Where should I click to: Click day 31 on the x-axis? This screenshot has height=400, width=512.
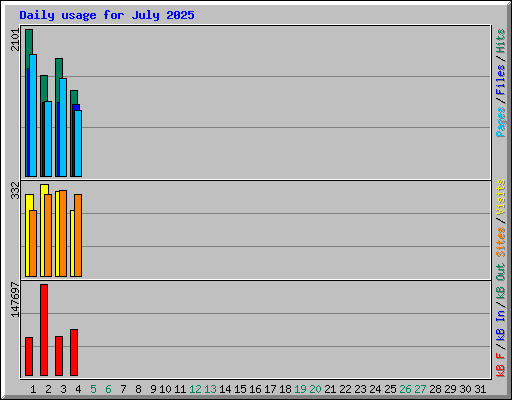[x=480, y=389]
